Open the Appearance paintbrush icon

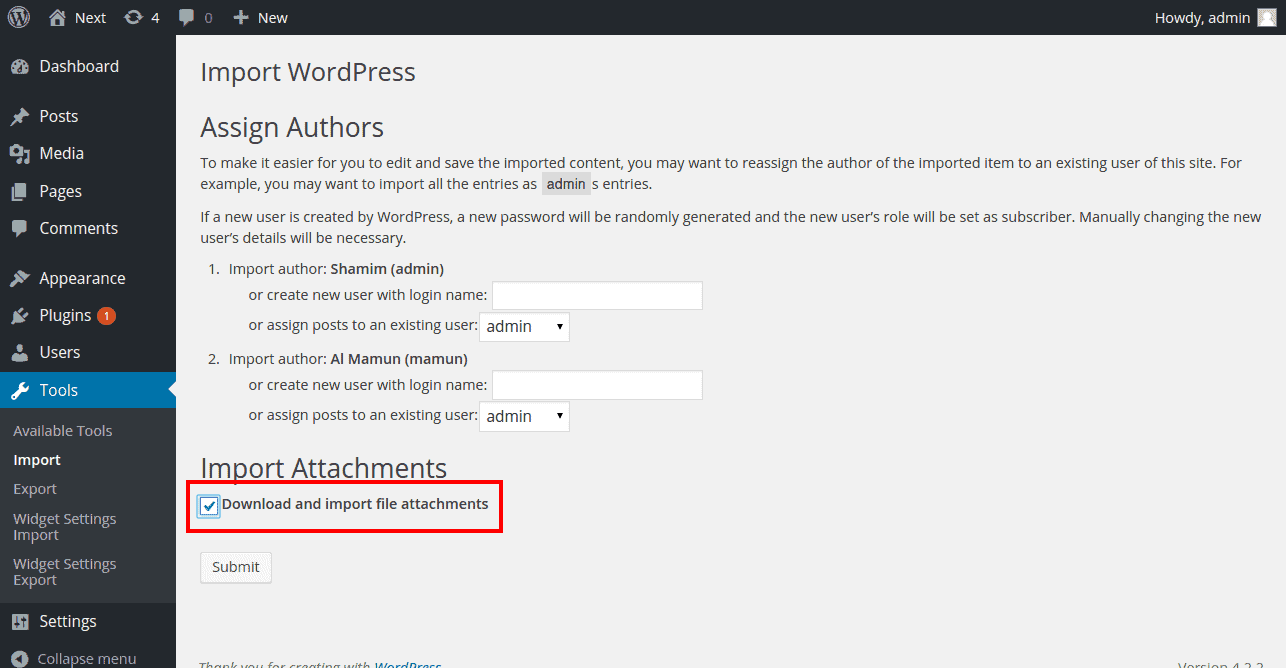tap(23, 277)
